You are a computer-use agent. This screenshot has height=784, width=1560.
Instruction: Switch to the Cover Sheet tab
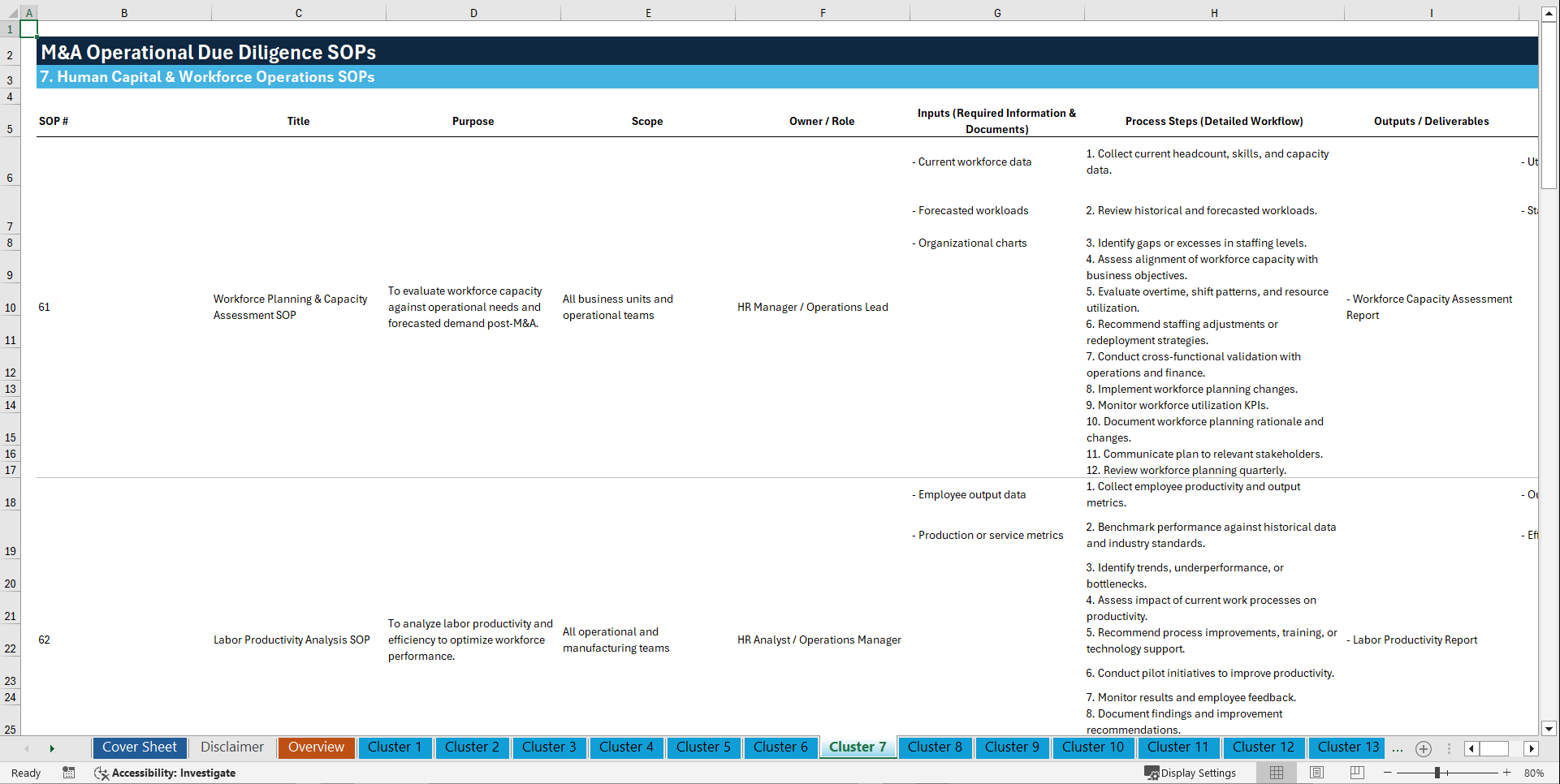click(x=139, y=747)
